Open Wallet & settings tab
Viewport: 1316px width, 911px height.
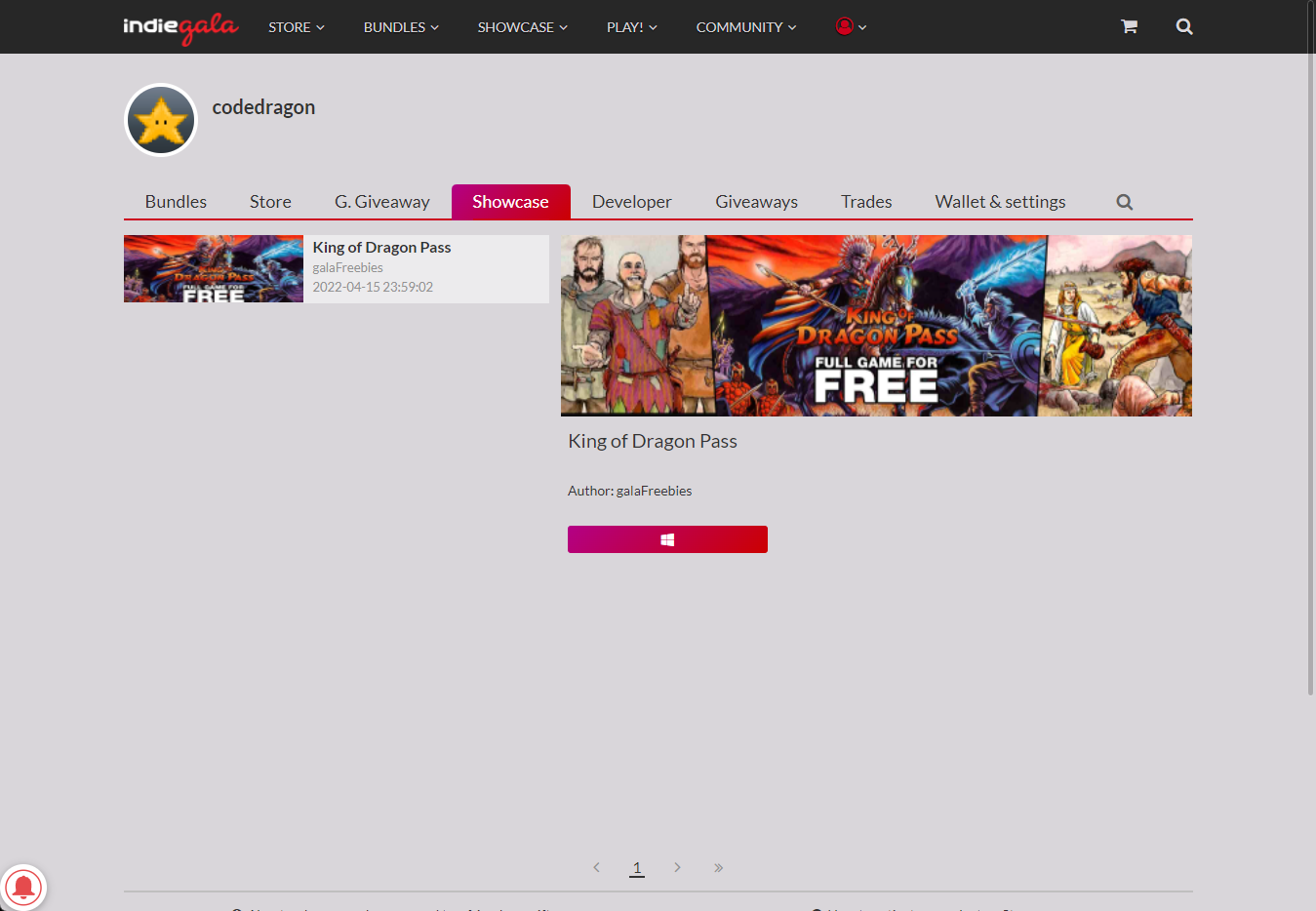(1000, 202)
